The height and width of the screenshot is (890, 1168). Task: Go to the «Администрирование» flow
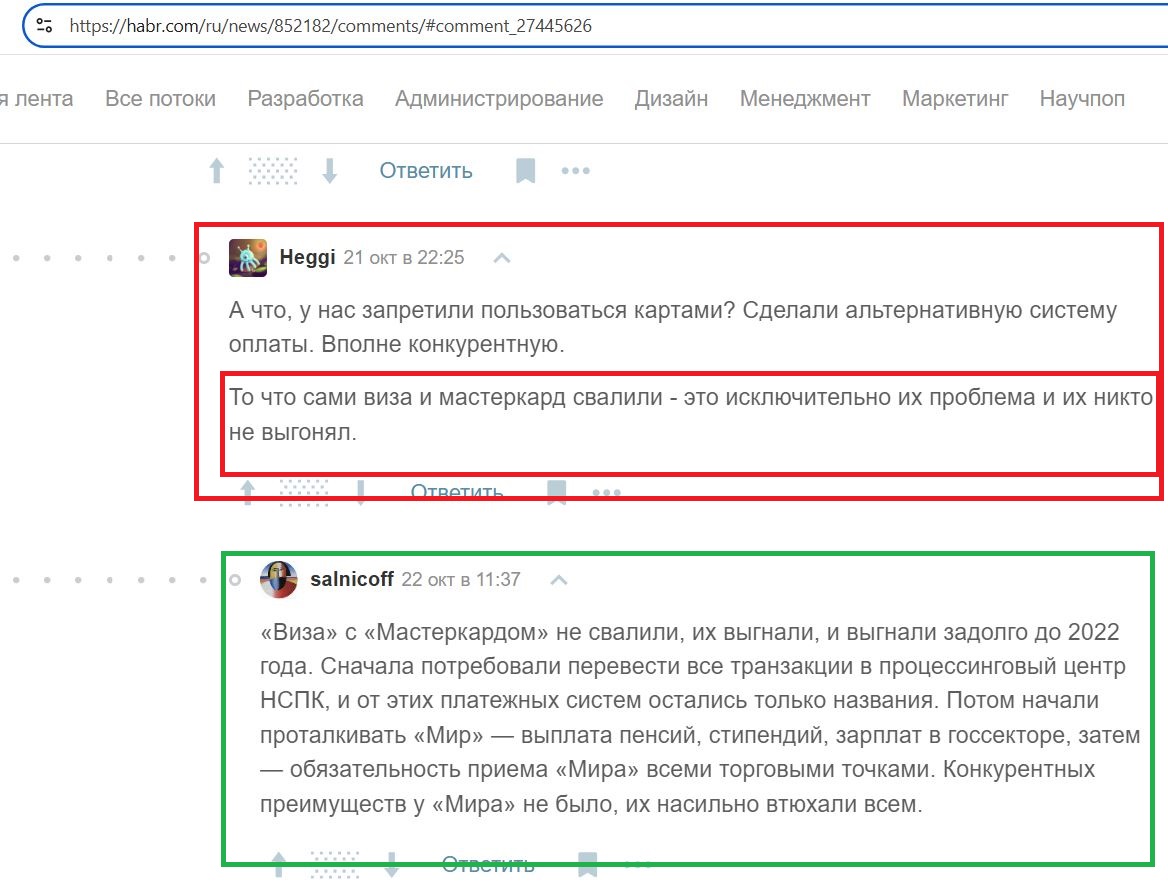click(x=499, y=99)
